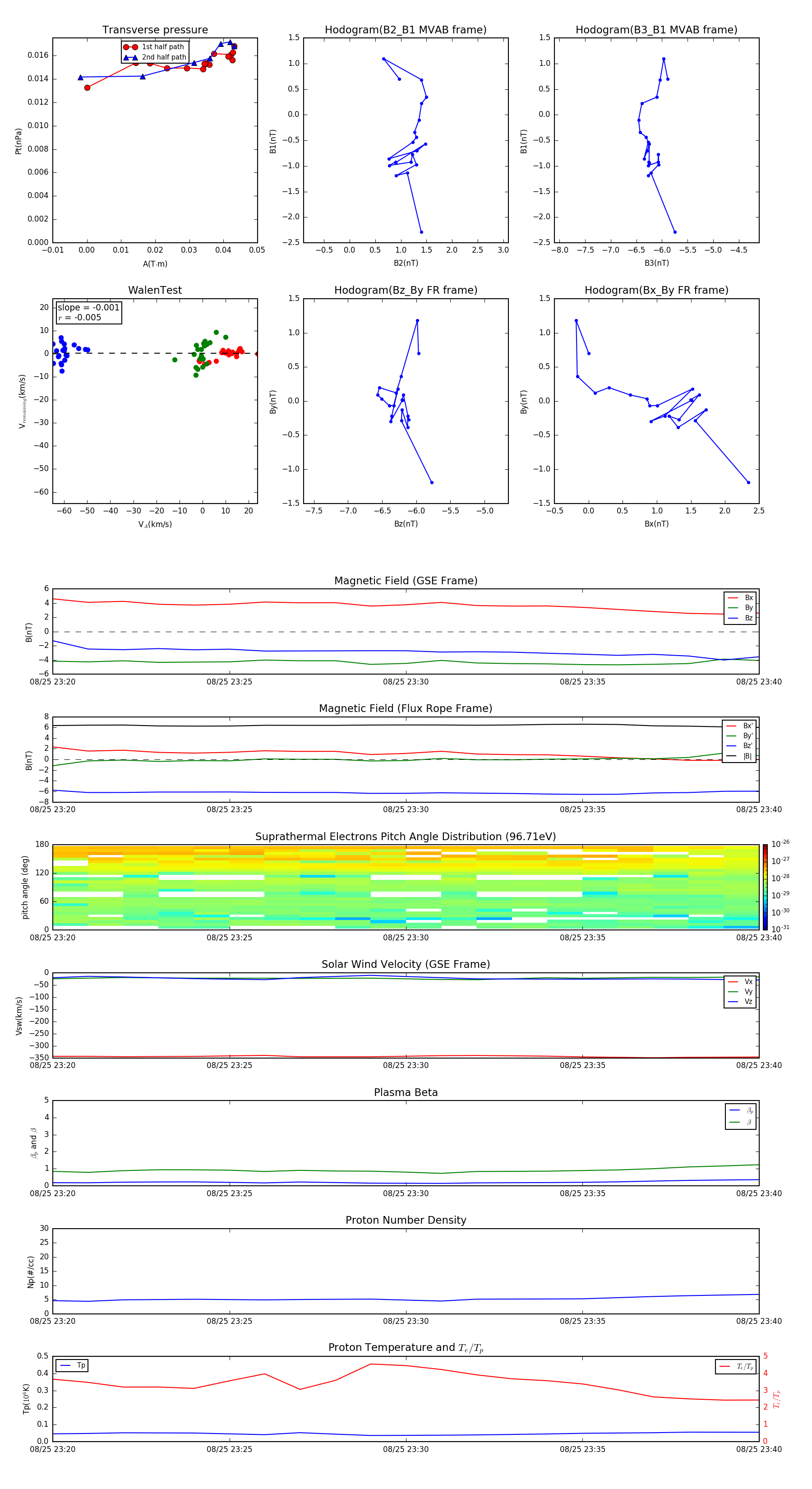Click the "A(T·m)" x-axis label
This screenshot has height=1489, width=812.
(x=155, y=264)
